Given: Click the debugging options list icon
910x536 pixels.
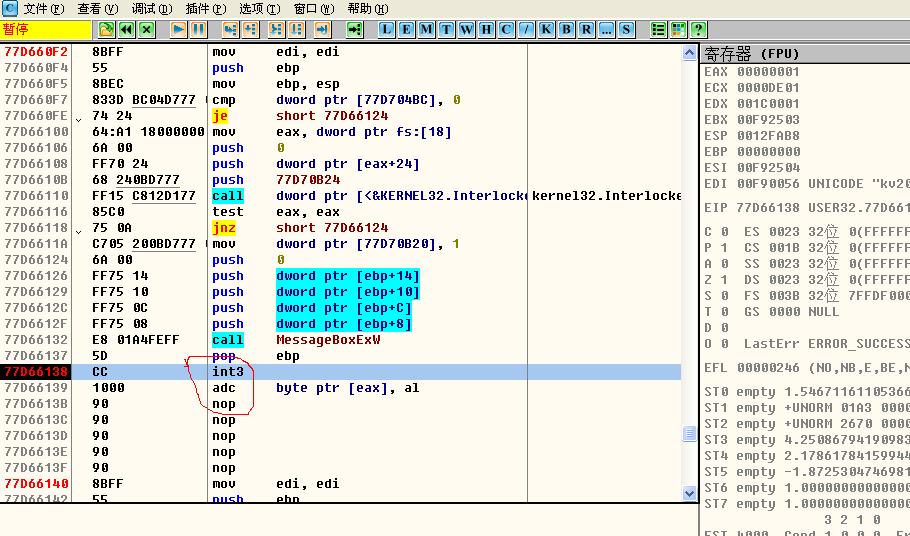Looking at the screenshot, I should (658, 30).
